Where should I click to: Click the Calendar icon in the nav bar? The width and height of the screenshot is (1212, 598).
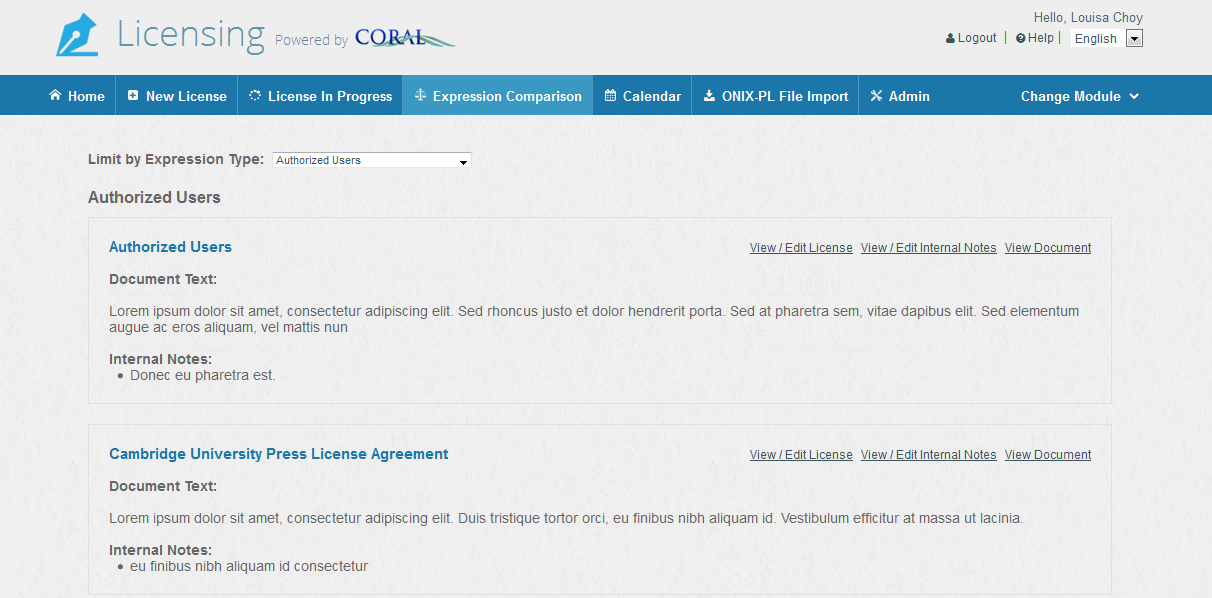tap(610, 96)
